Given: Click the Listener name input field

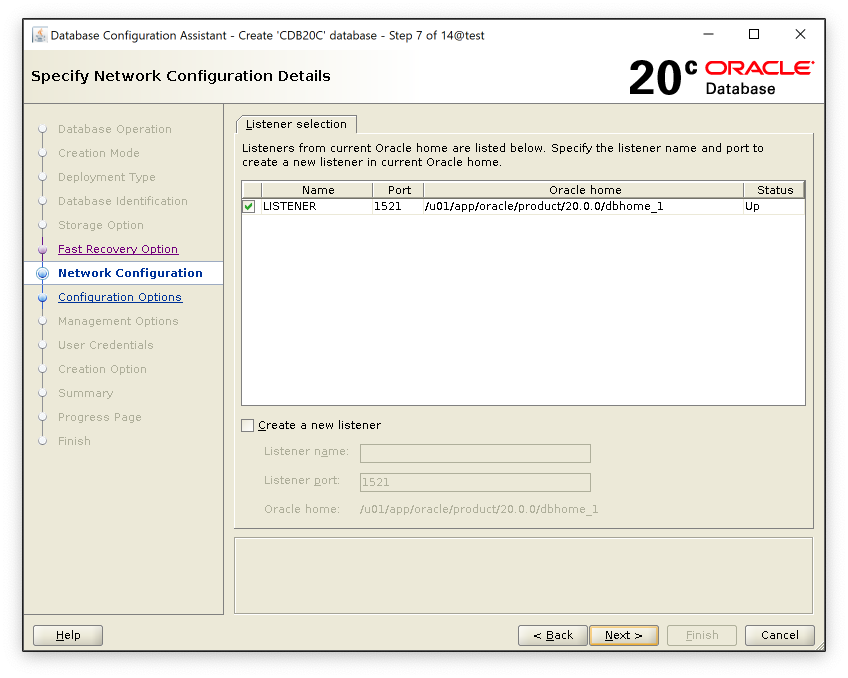Looking at the screenshot, I should click(x=475, y=453).
